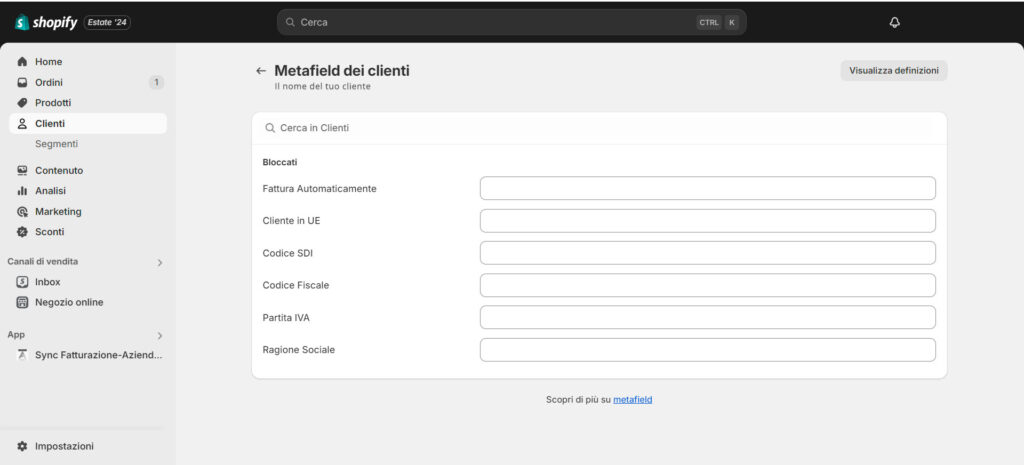Screen dimensions: 1024x465
Task: Open the Prodotti section
Action: coord(52,103)
